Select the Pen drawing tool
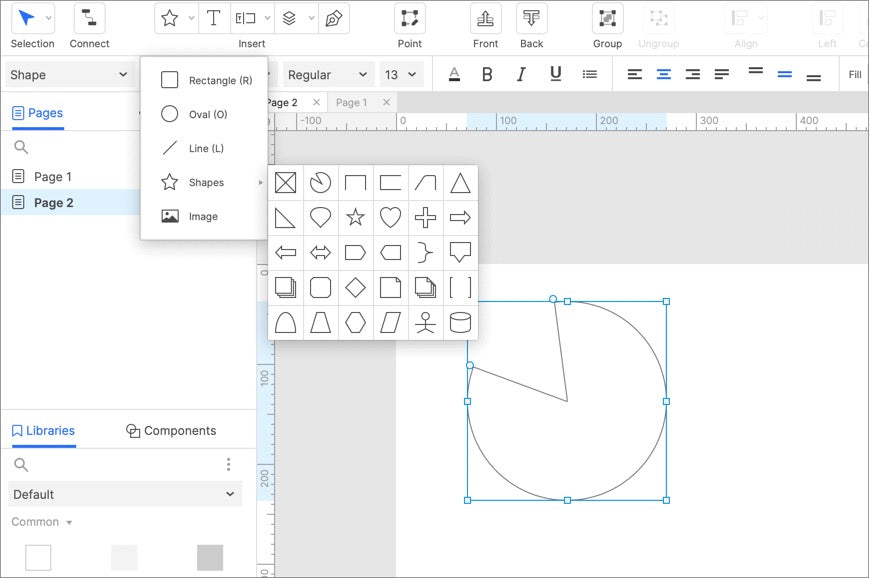869x578 pixels. [334, 18]
